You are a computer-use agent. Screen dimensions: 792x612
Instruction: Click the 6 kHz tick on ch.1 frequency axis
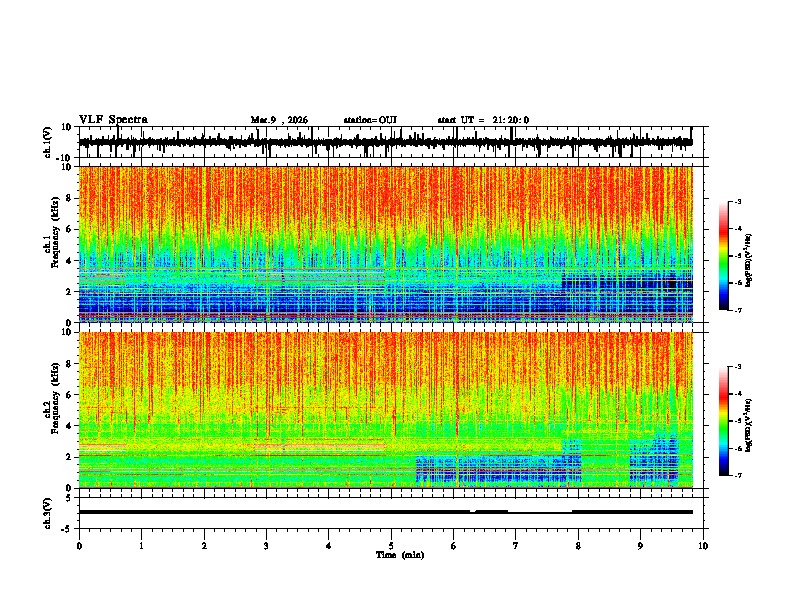click(70, 230)
